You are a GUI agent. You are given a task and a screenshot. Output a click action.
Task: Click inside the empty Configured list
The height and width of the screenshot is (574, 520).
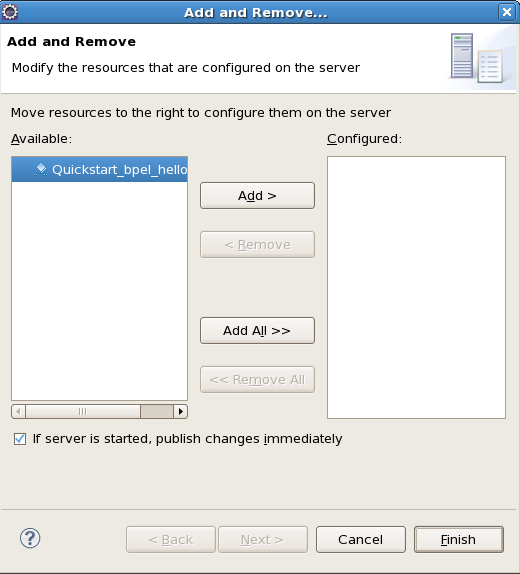(x=416, y=287)
